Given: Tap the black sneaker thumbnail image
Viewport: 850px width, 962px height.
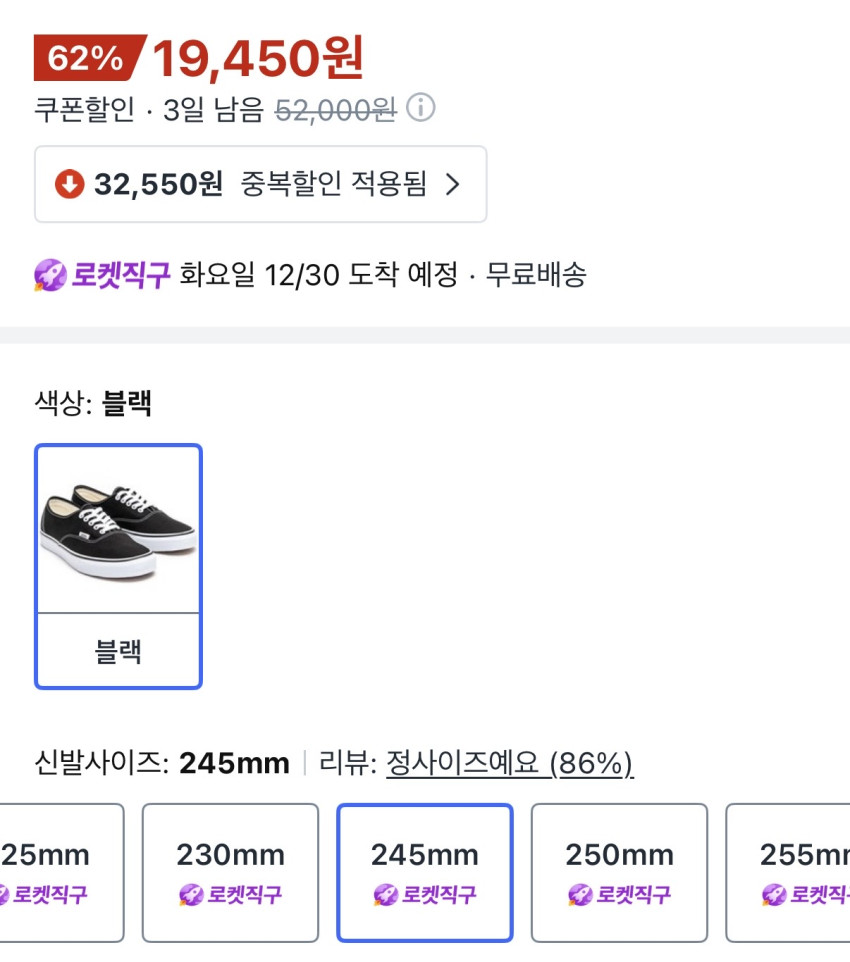Looking at the screenshot, I should (118, 528).
